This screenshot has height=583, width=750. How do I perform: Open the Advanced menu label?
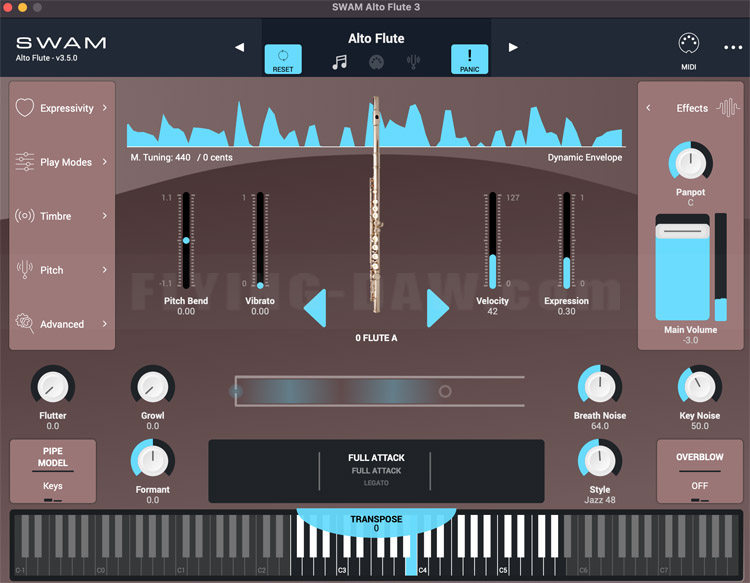coord(62,324)
